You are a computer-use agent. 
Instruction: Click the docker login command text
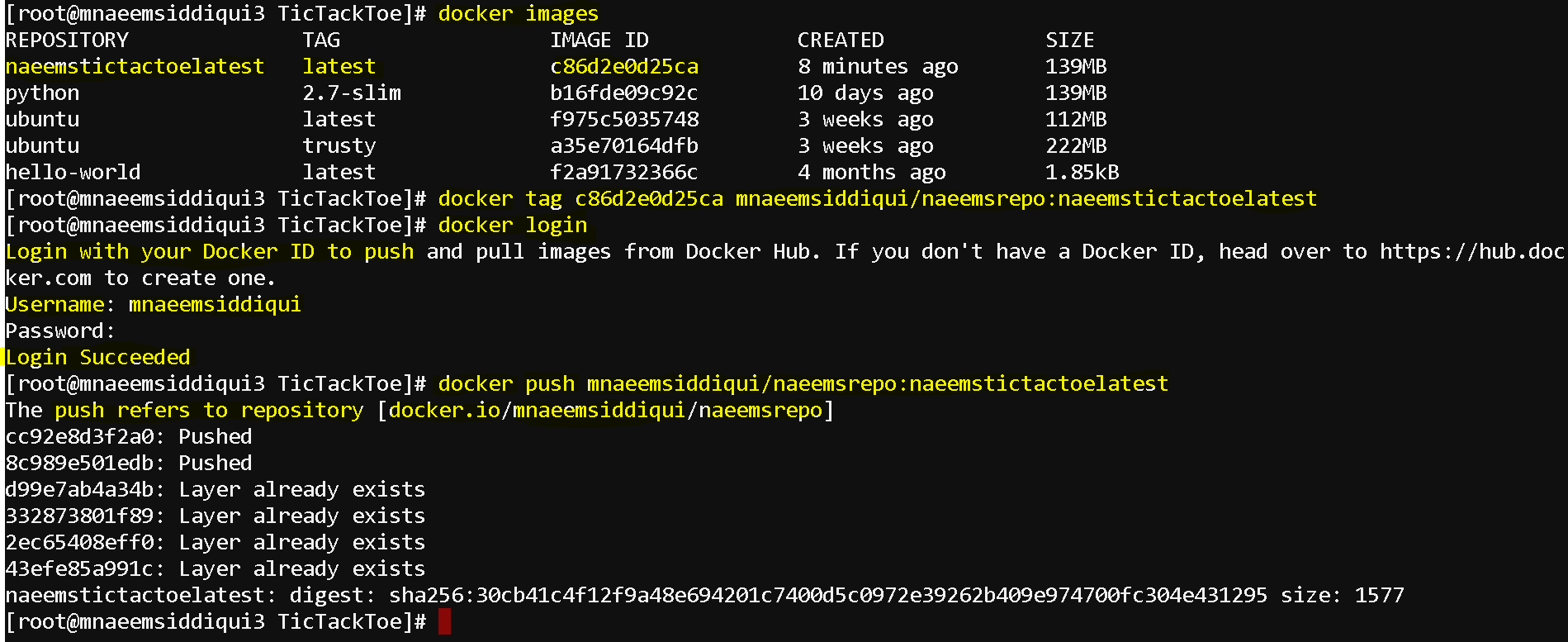coord(513,225)
